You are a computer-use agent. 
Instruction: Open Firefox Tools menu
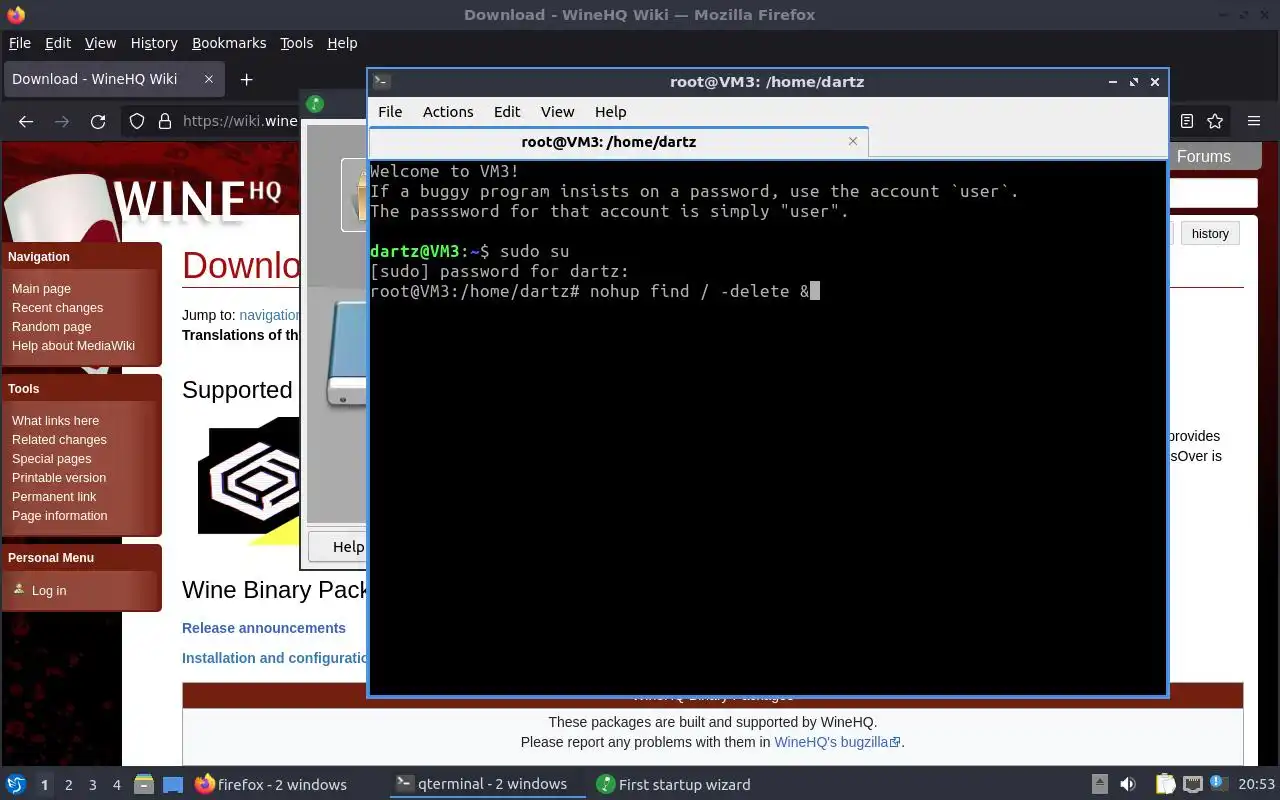296,43
